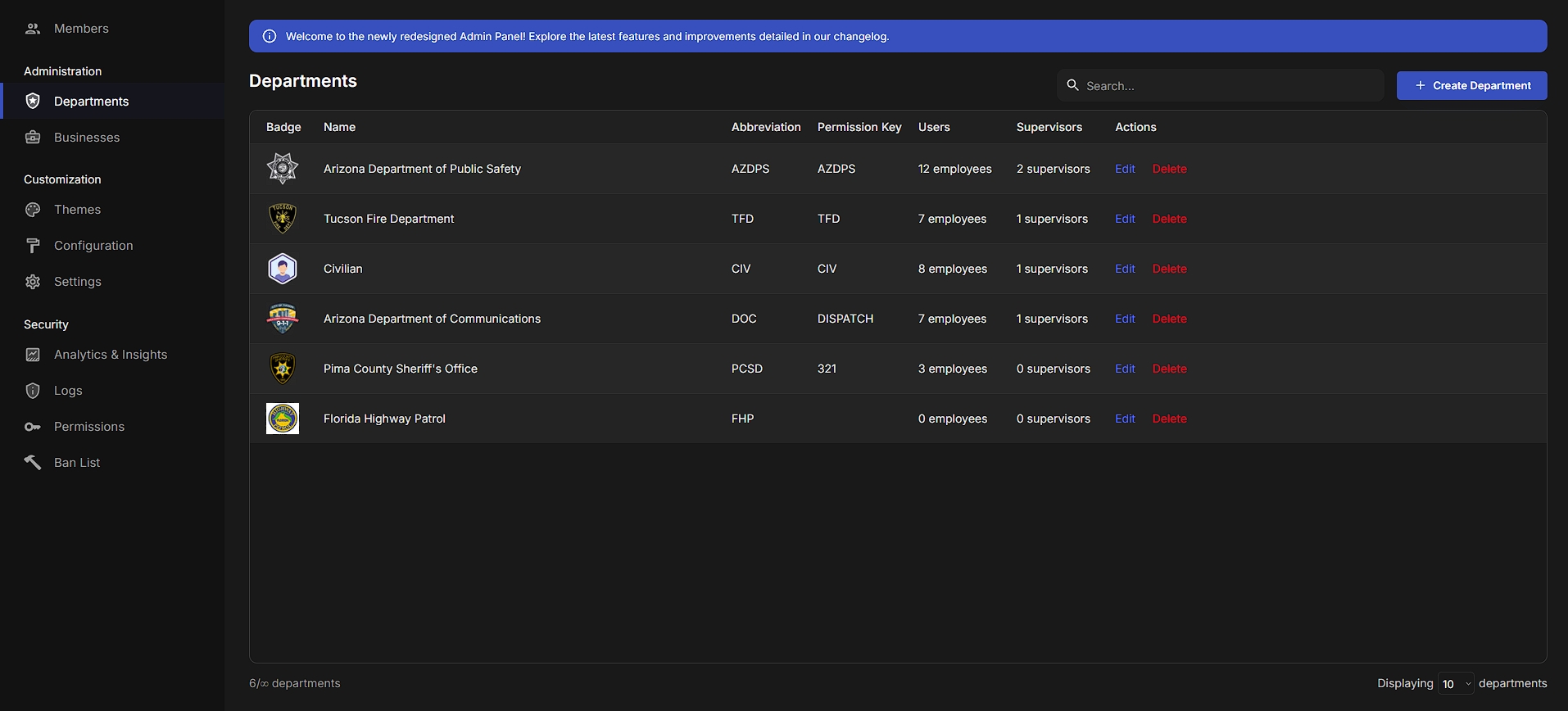Click the Businesses briefcase icon

point(33,138)
